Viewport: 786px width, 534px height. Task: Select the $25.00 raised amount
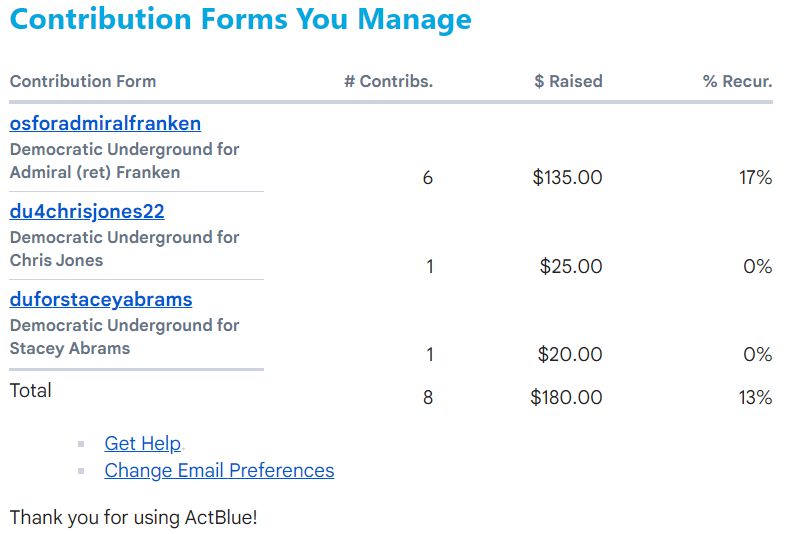click(571, 267)
